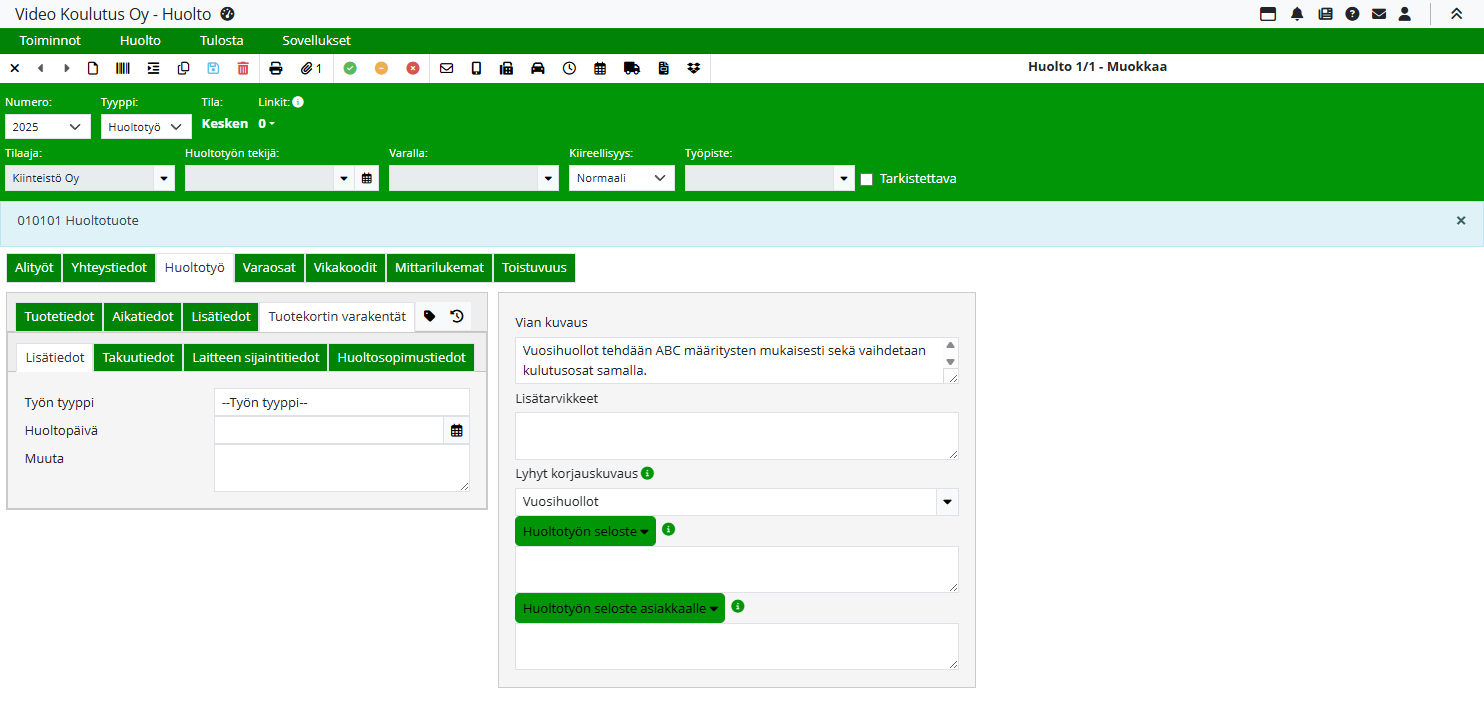Screen dimensions: 1484x702
Task: Open attachments via the paperclip icon
Action: [x=311, y=68]
